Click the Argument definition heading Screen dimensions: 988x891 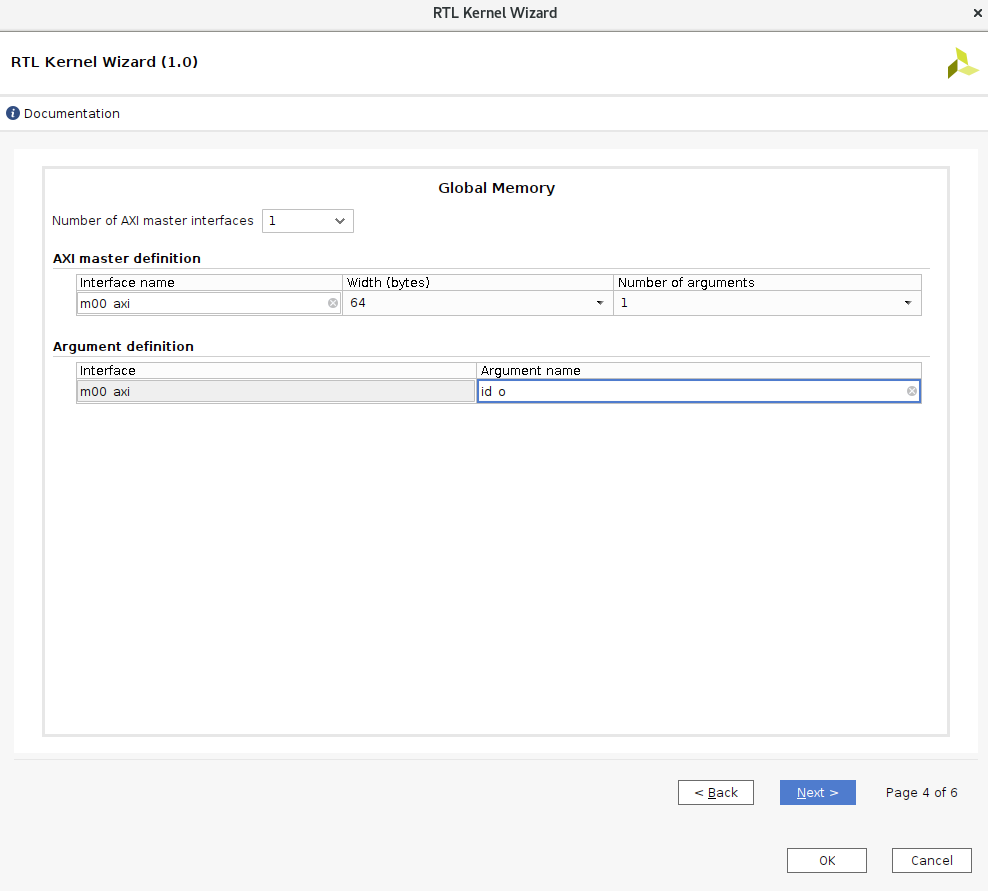[124, 347]
